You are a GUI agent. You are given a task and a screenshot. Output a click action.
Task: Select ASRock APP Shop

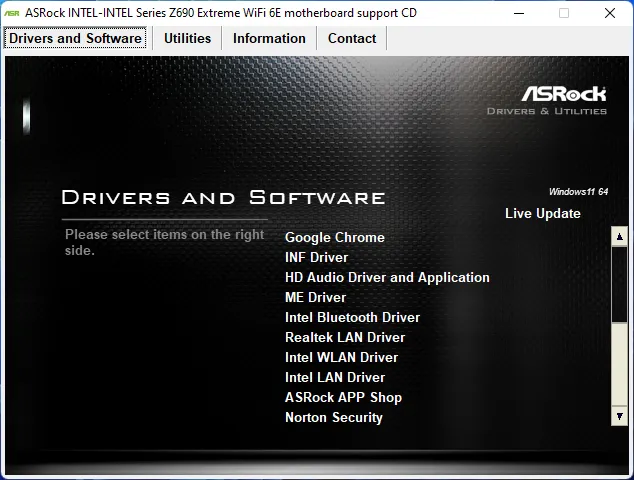343,398
